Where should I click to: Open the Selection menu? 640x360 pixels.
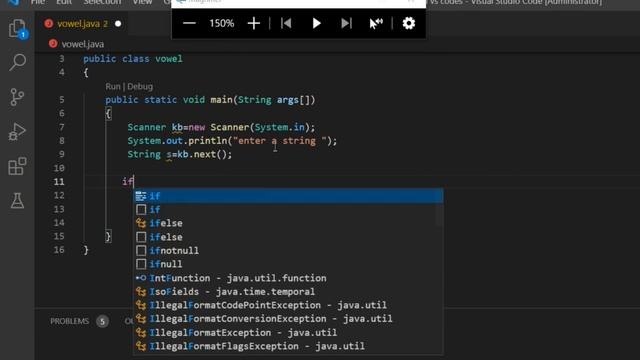(102, 2)
